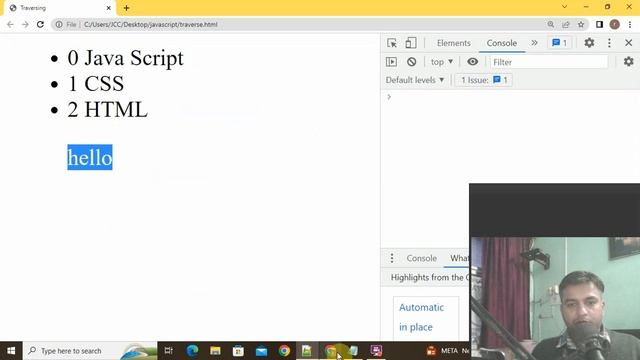Open the Default levels dropdown
640x360 pixels.
(x=415, y=80)
